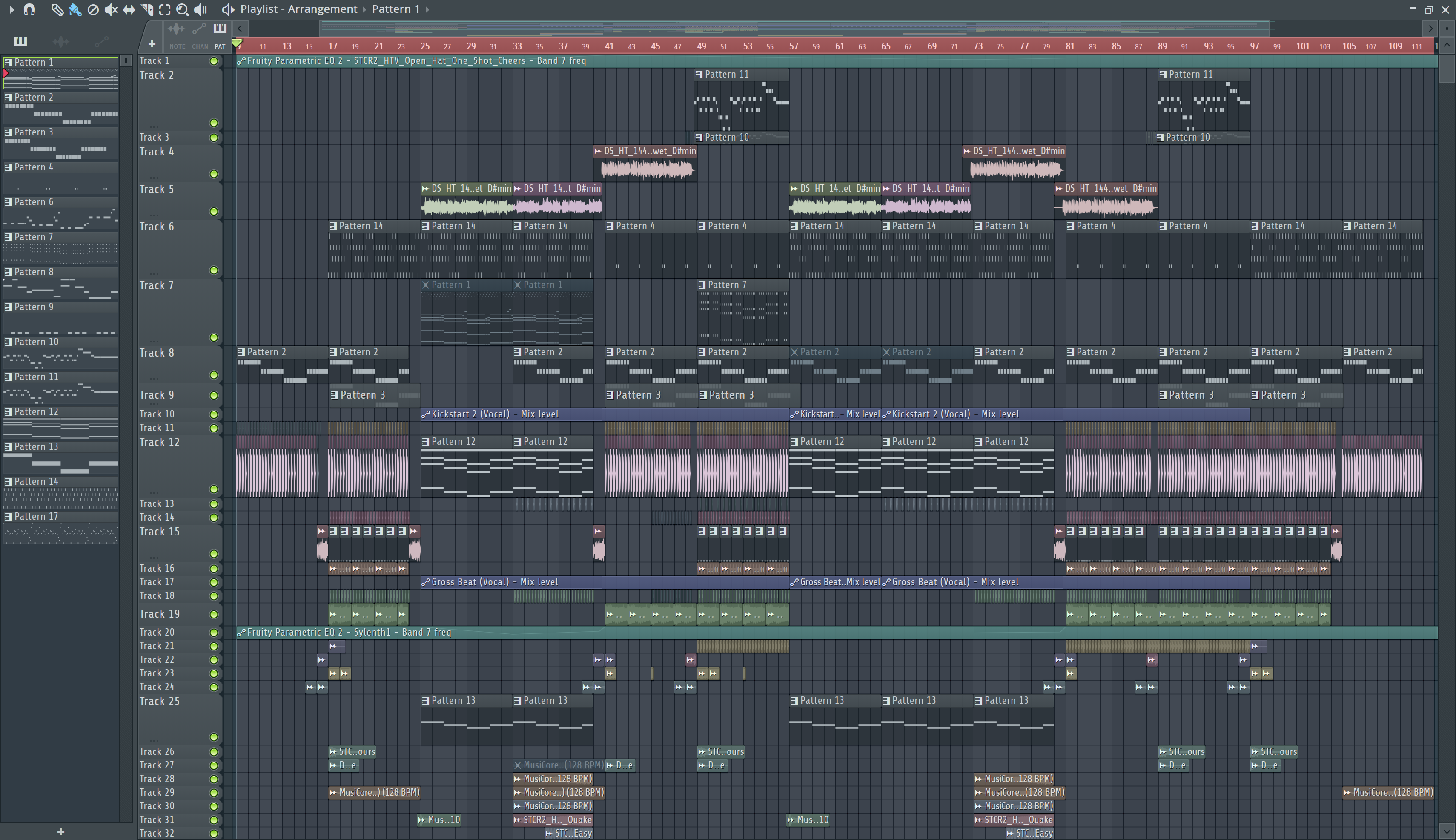This screenshot has width=1456, height=840.
Task: Select first MusiCore (128 BPM) clip on Track 29
Action: (374, 792)
